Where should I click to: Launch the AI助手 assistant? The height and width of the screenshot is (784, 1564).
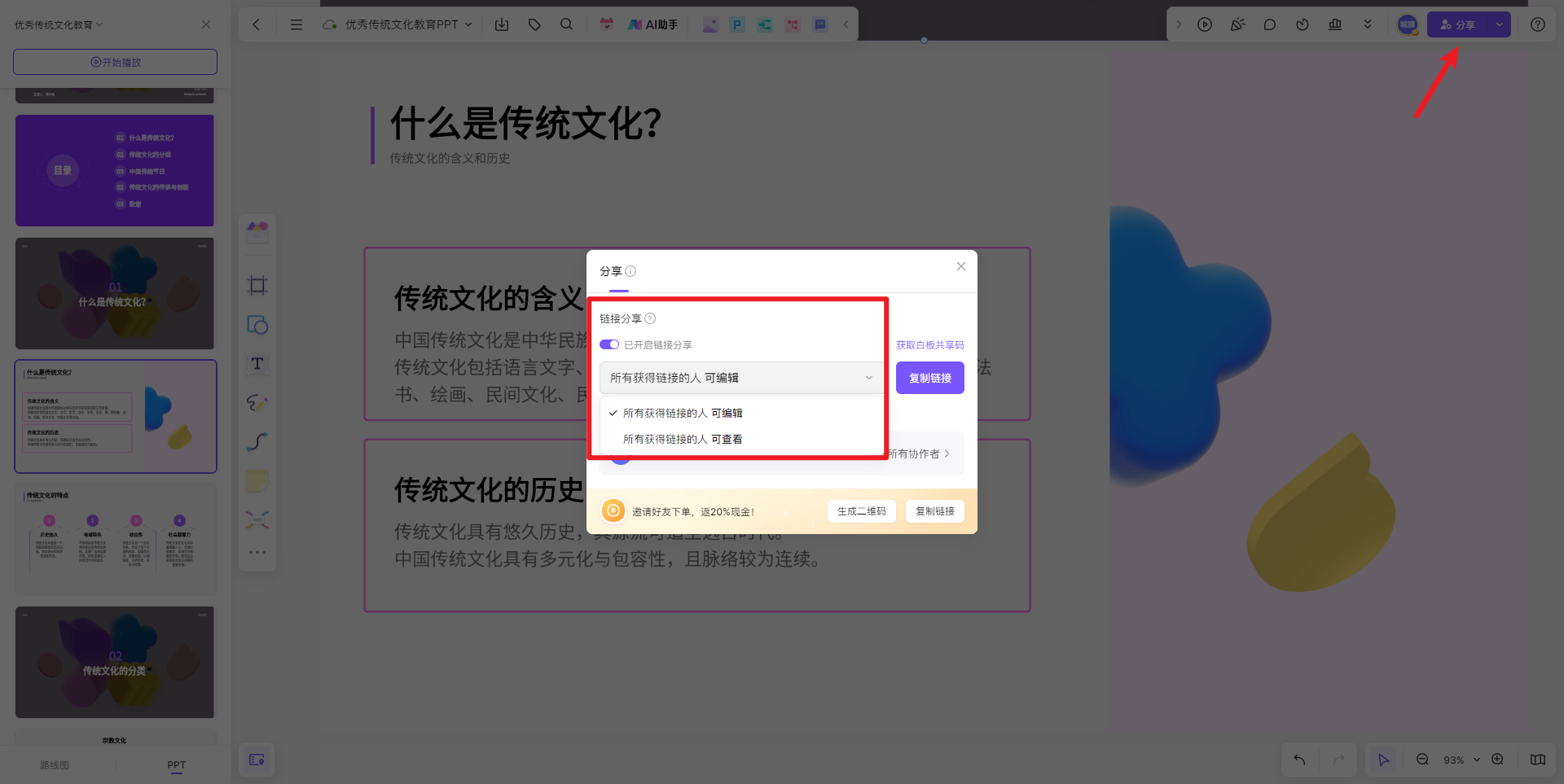652,24
